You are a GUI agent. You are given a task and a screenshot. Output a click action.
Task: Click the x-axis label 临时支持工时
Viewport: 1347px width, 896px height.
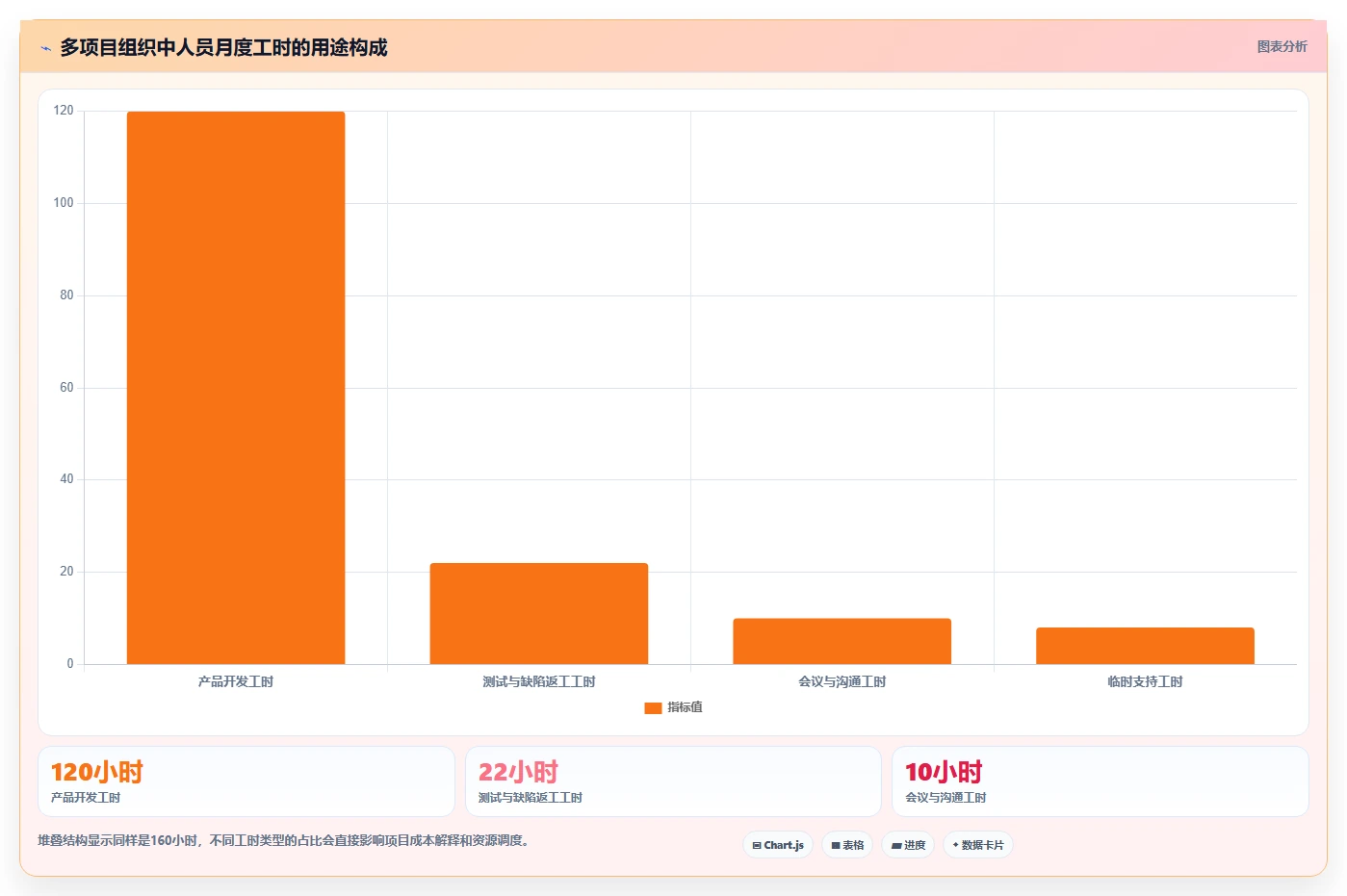(1145, 681)
